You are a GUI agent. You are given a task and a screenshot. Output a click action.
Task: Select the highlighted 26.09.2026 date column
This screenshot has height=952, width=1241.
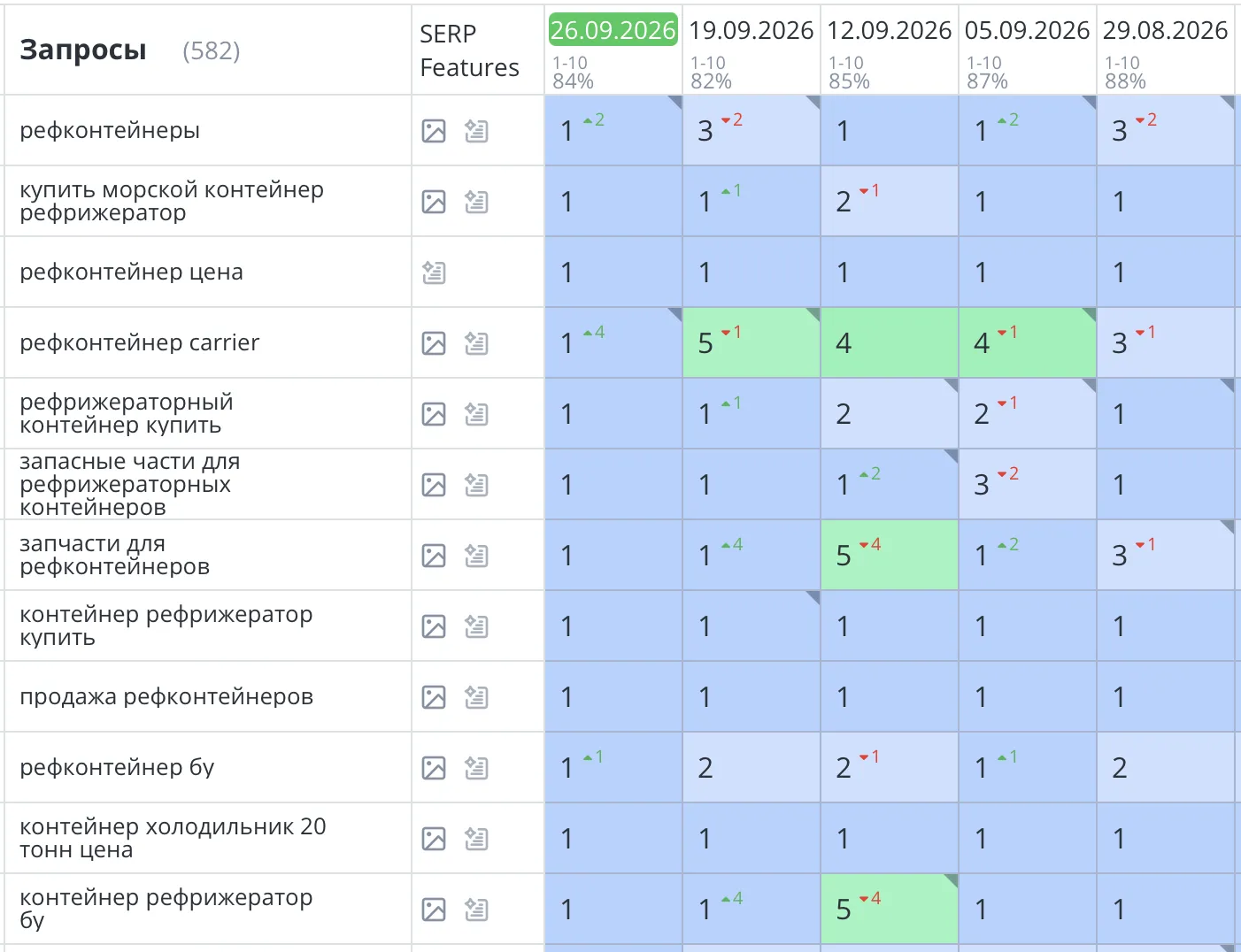click(613, 30)
